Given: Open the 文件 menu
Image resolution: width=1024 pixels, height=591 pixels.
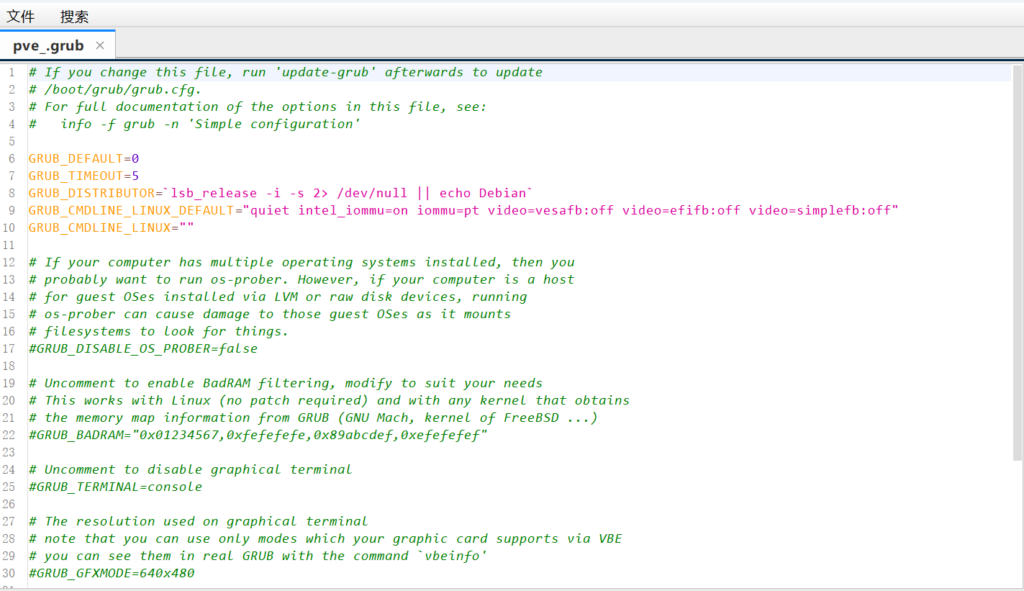Looking at the screenshot, I should click(x=20, y=16).
